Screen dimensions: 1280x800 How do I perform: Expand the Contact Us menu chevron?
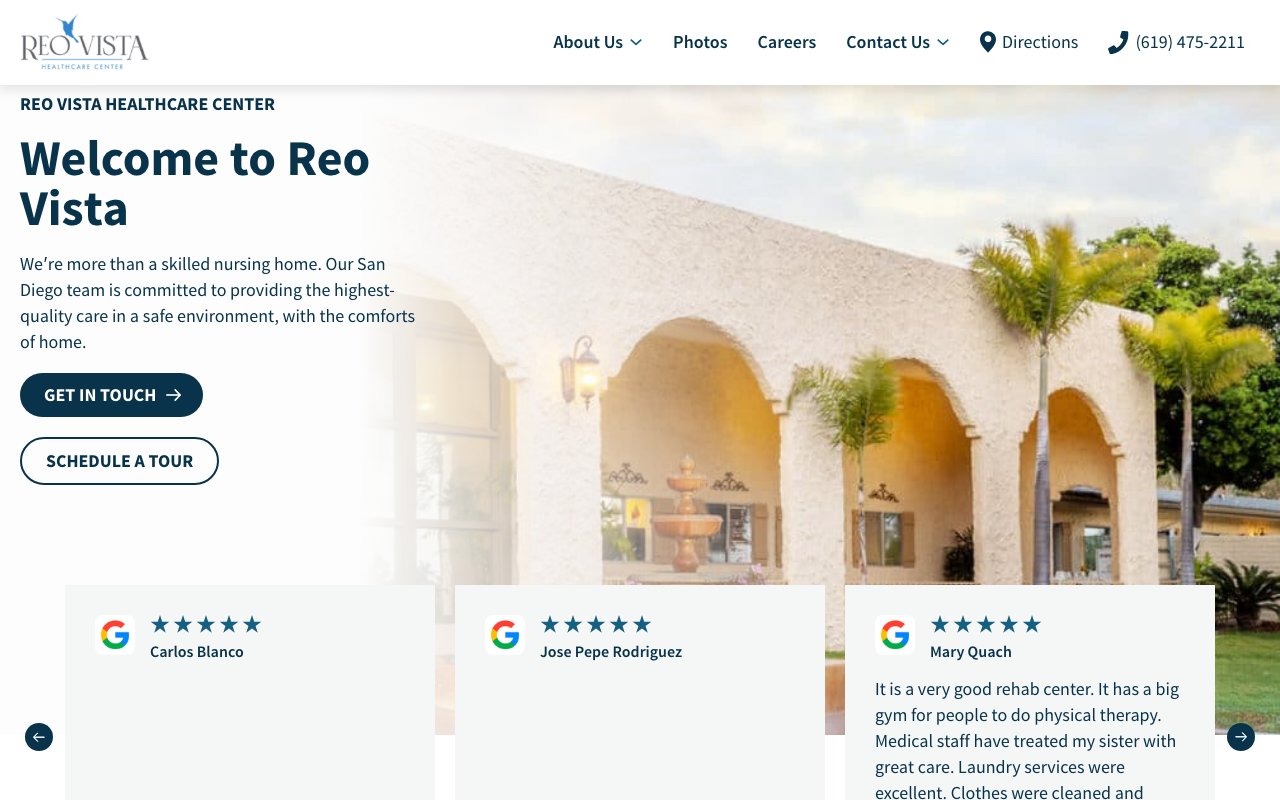click(x=943, y=42)
